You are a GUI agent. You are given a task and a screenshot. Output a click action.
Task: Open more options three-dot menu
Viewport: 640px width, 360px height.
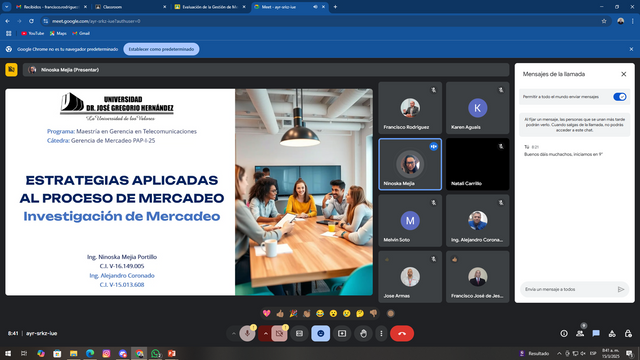point(381,333)
